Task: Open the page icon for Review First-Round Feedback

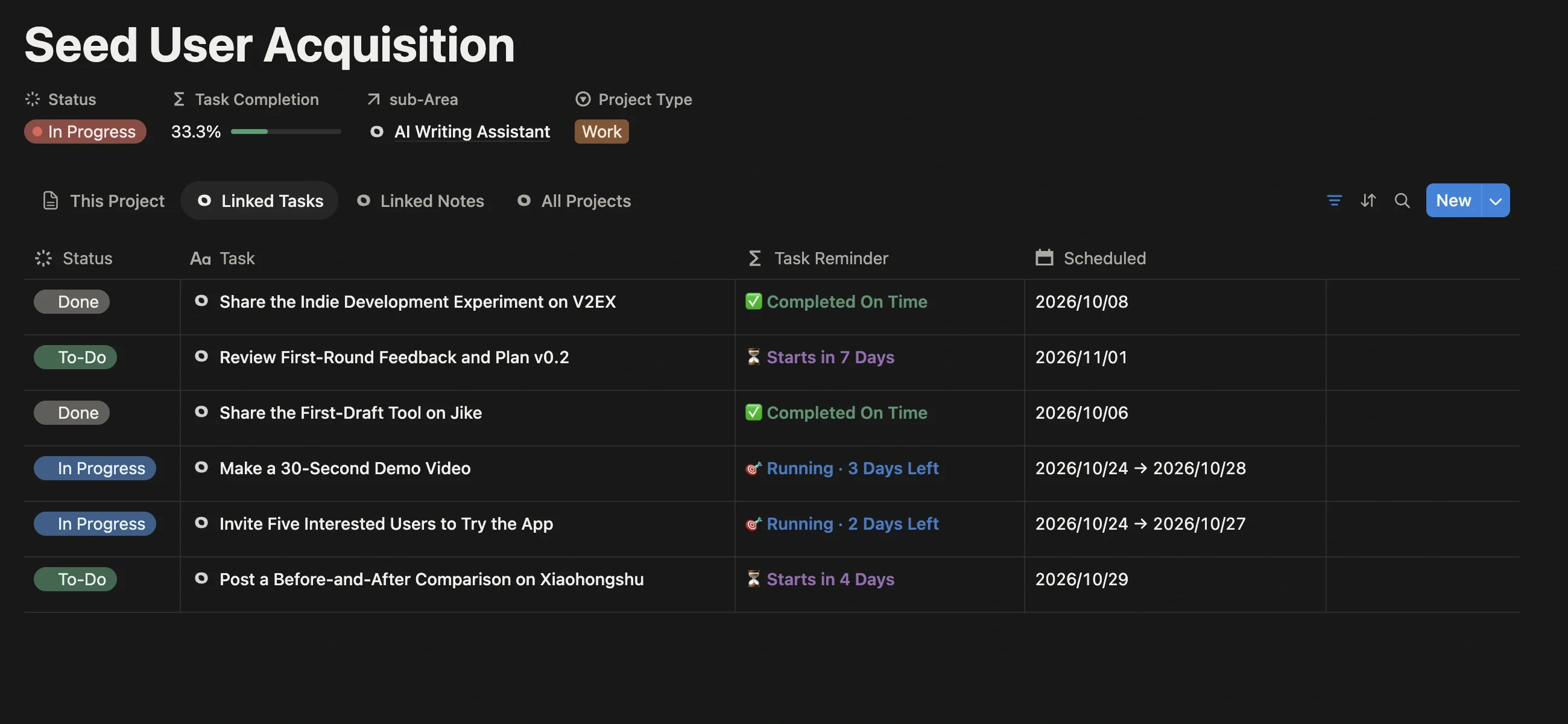Action: 201,356
